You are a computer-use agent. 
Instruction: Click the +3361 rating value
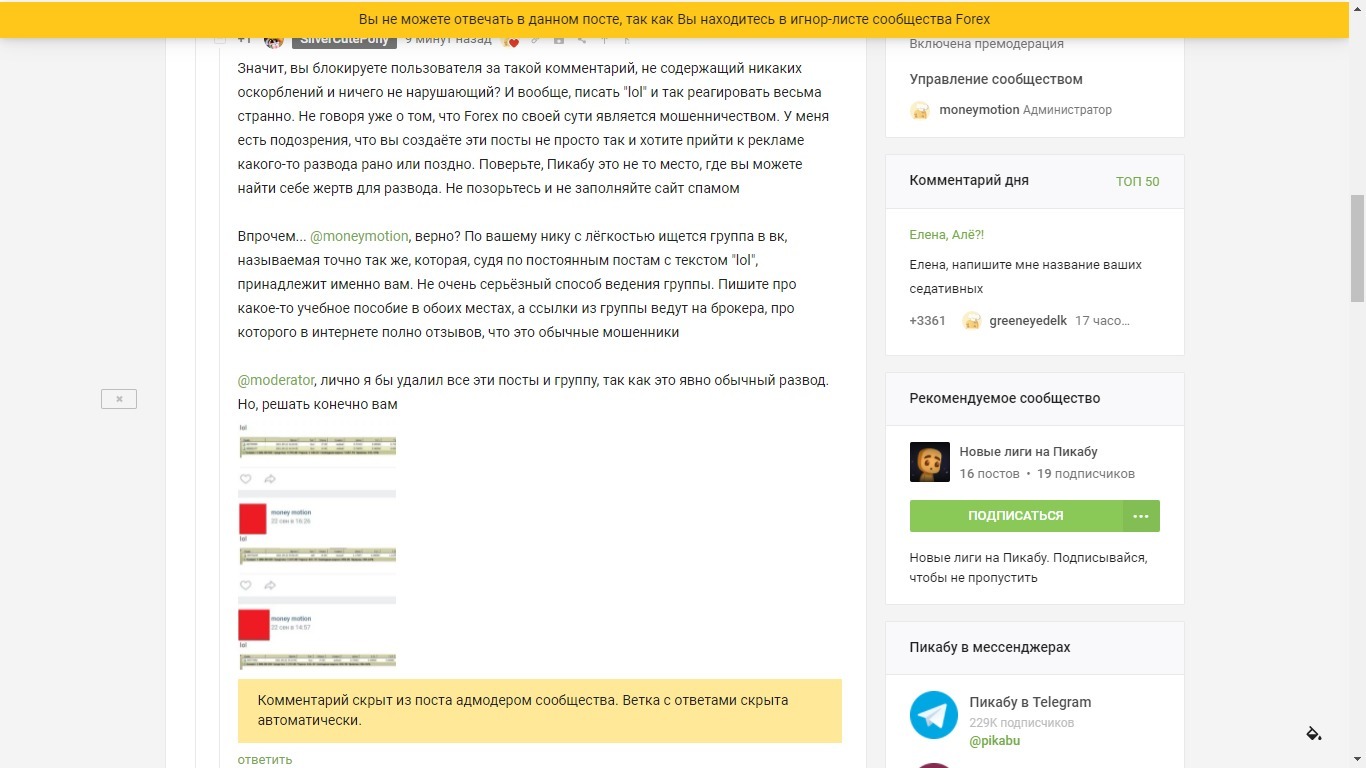tap(928, 321)
